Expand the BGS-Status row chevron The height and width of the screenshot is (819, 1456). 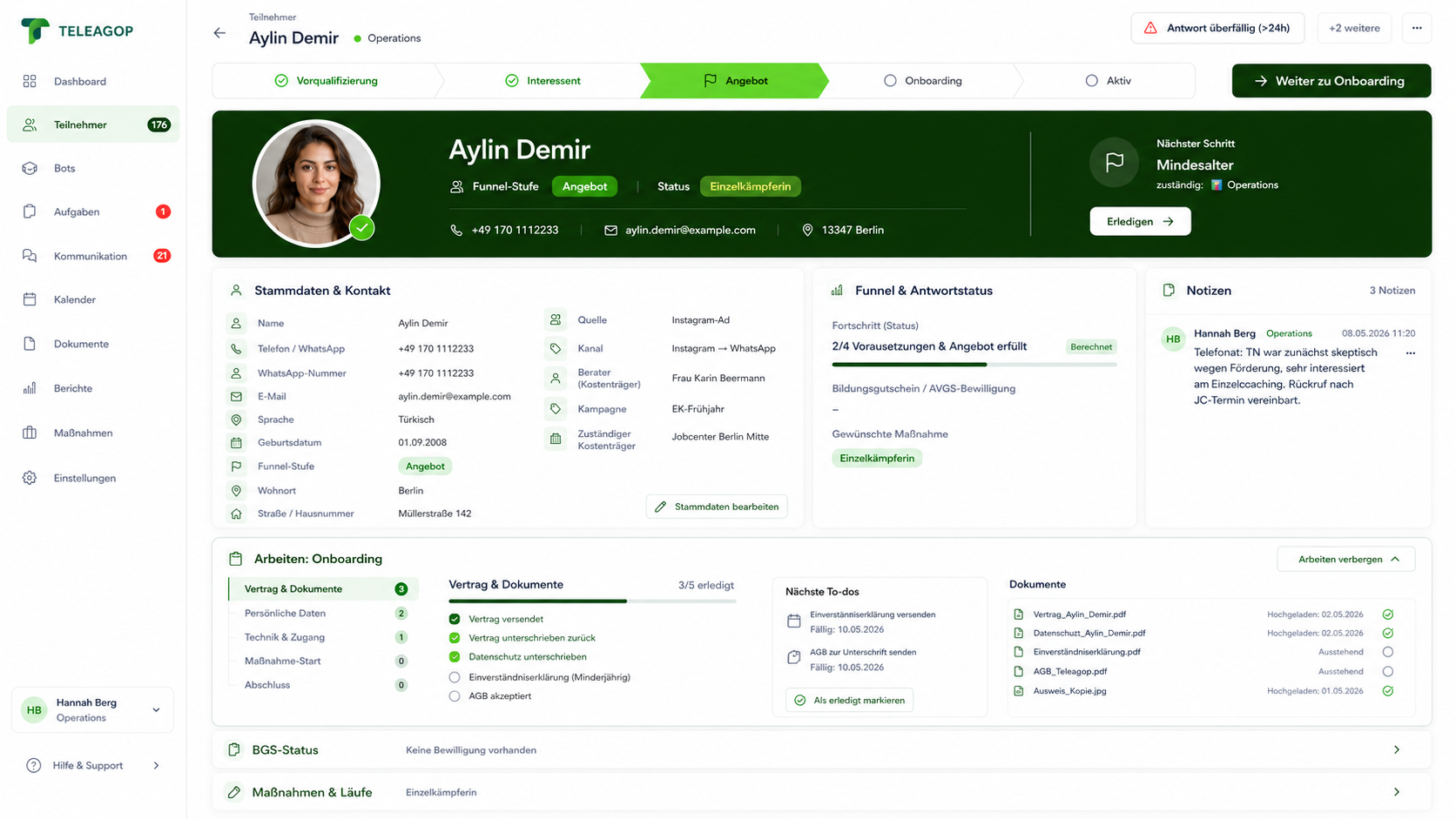1397,749
